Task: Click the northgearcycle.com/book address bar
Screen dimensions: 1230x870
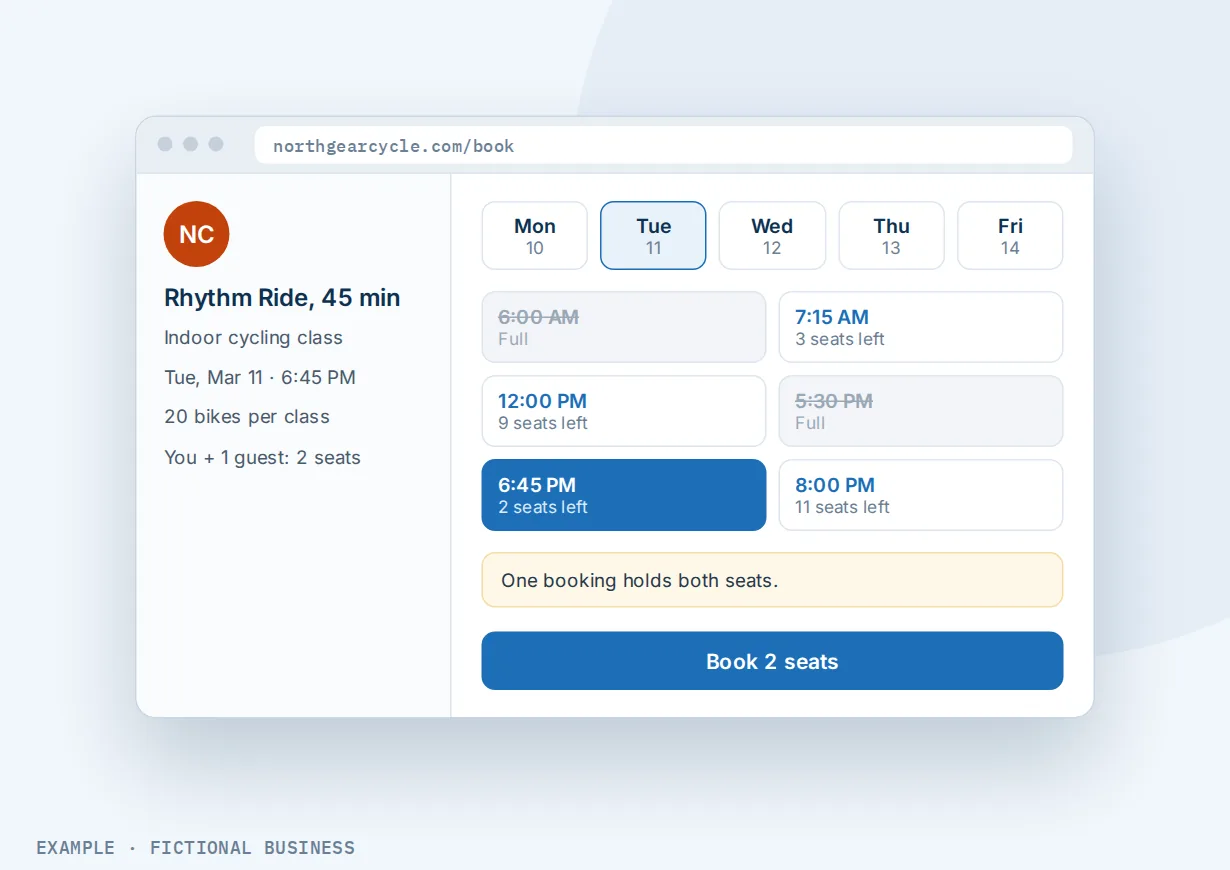Action: click(664, 145)
